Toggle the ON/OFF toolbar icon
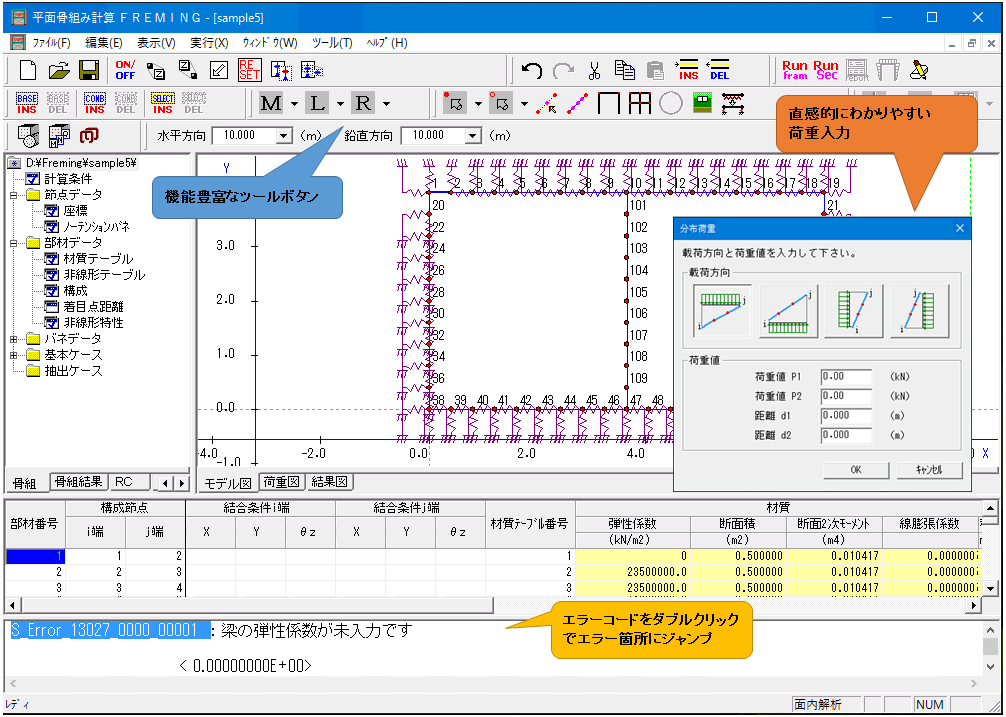Image resolution: width=1006 pixels, height=717 pixels. coord(125,70)
